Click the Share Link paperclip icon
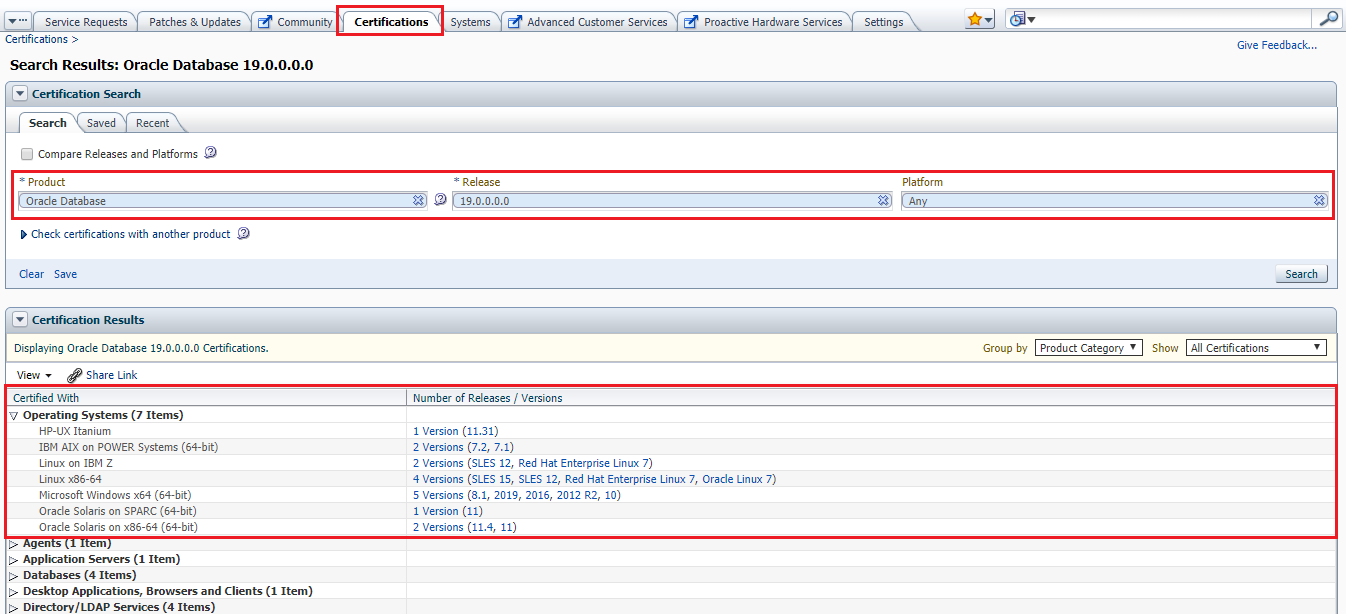 coord(75,376)
